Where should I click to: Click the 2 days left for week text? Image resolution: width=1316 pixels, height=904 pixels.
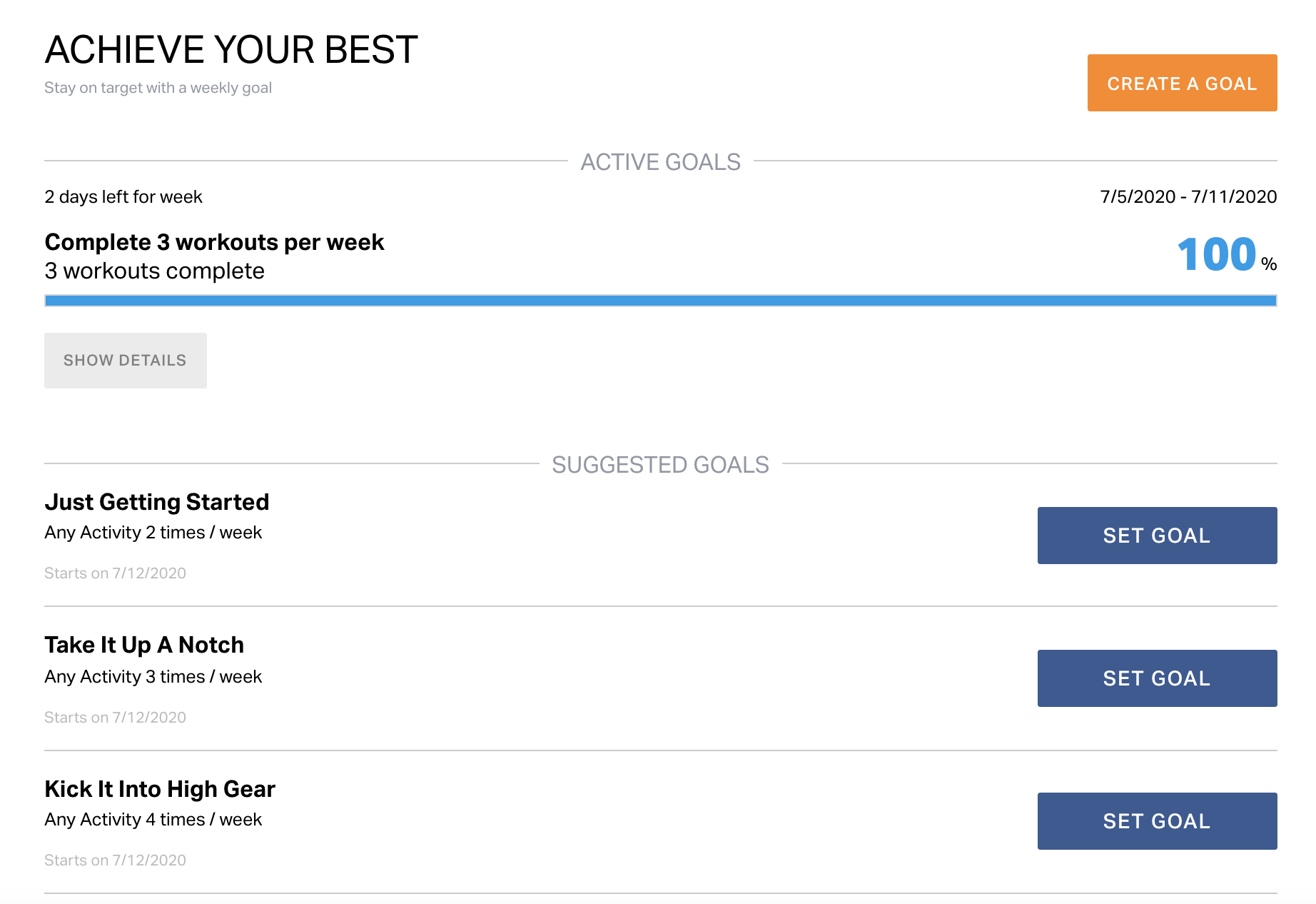(x=123, y=197)
